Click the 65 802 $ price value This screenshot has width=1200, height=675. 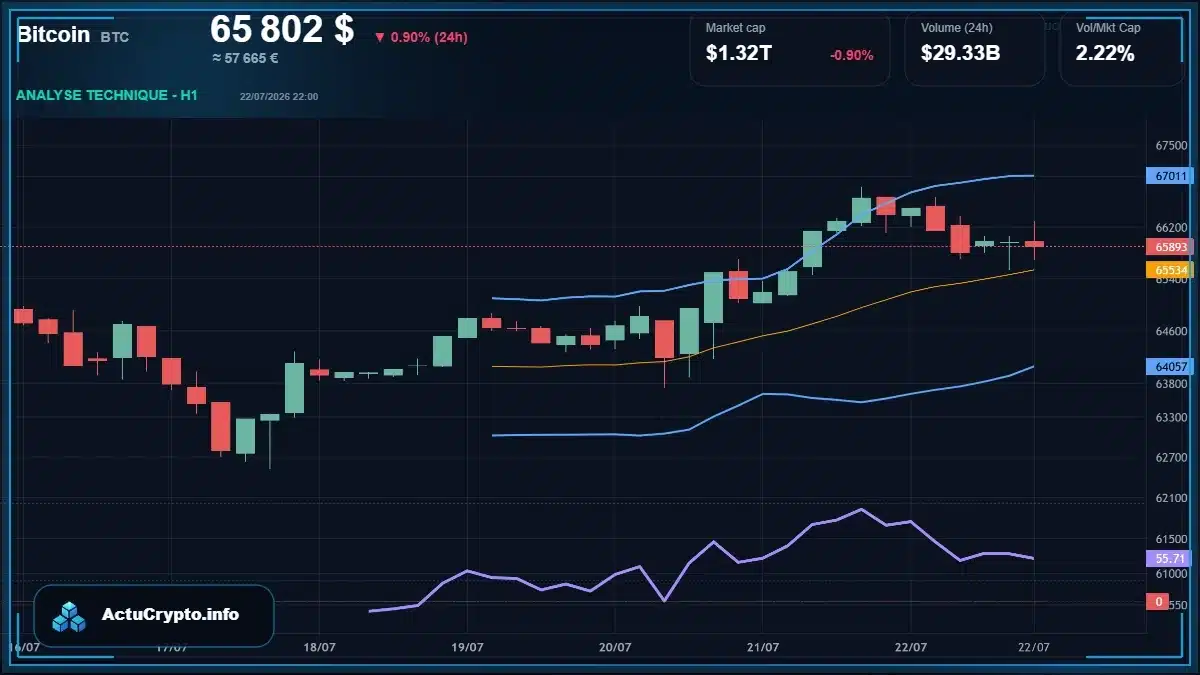(282, 29)
